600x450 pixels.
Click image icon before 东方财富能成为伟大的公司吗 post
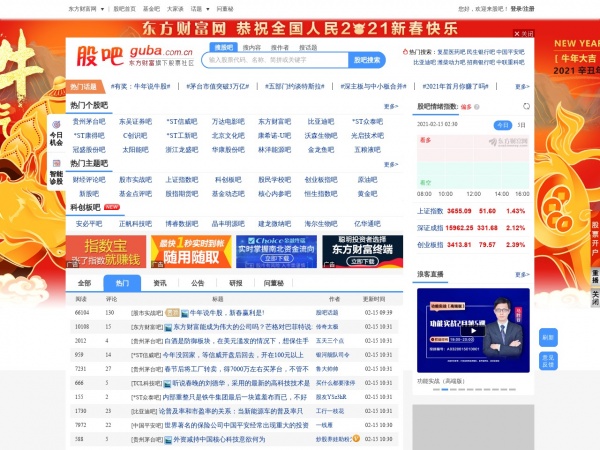click(168, 327)
